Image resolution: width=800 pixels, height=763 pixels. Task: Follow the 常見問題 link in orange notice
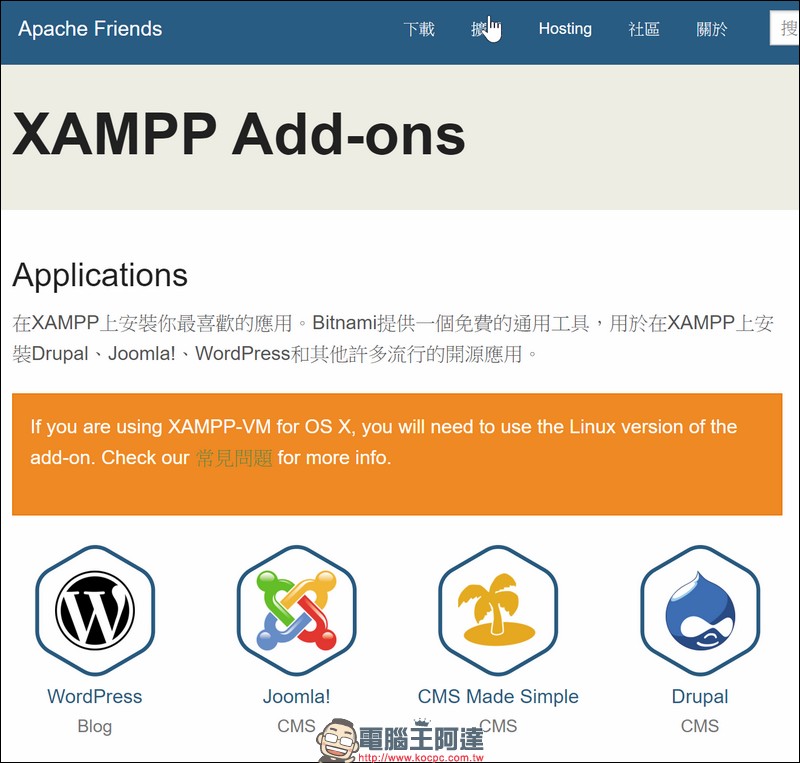pos(234,458)
